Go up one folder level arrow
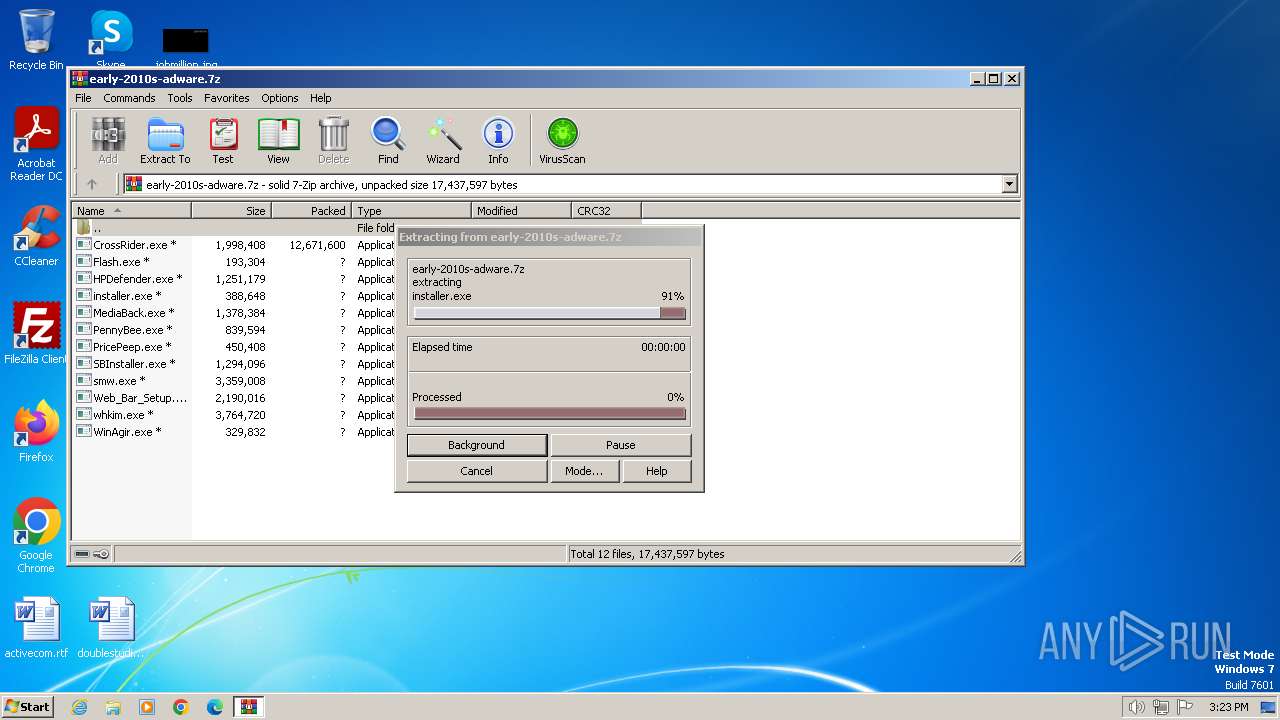This screenshot has height=720, width=1280. (x=92, y=184)
